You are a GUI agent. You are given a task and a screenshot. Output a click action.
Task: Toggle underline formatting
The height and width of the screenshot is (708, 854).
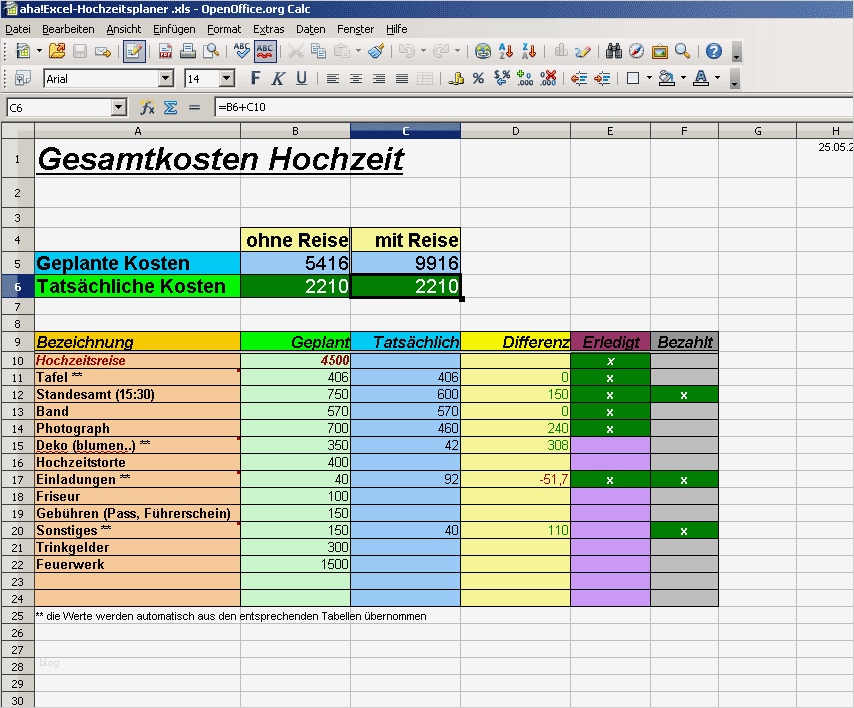point(301,77)
